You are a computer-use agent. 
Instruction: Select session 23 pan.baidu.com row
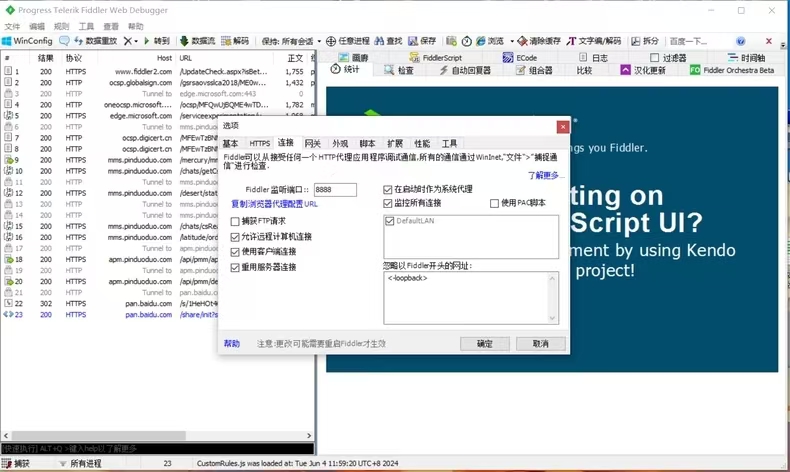pos(157,315)
